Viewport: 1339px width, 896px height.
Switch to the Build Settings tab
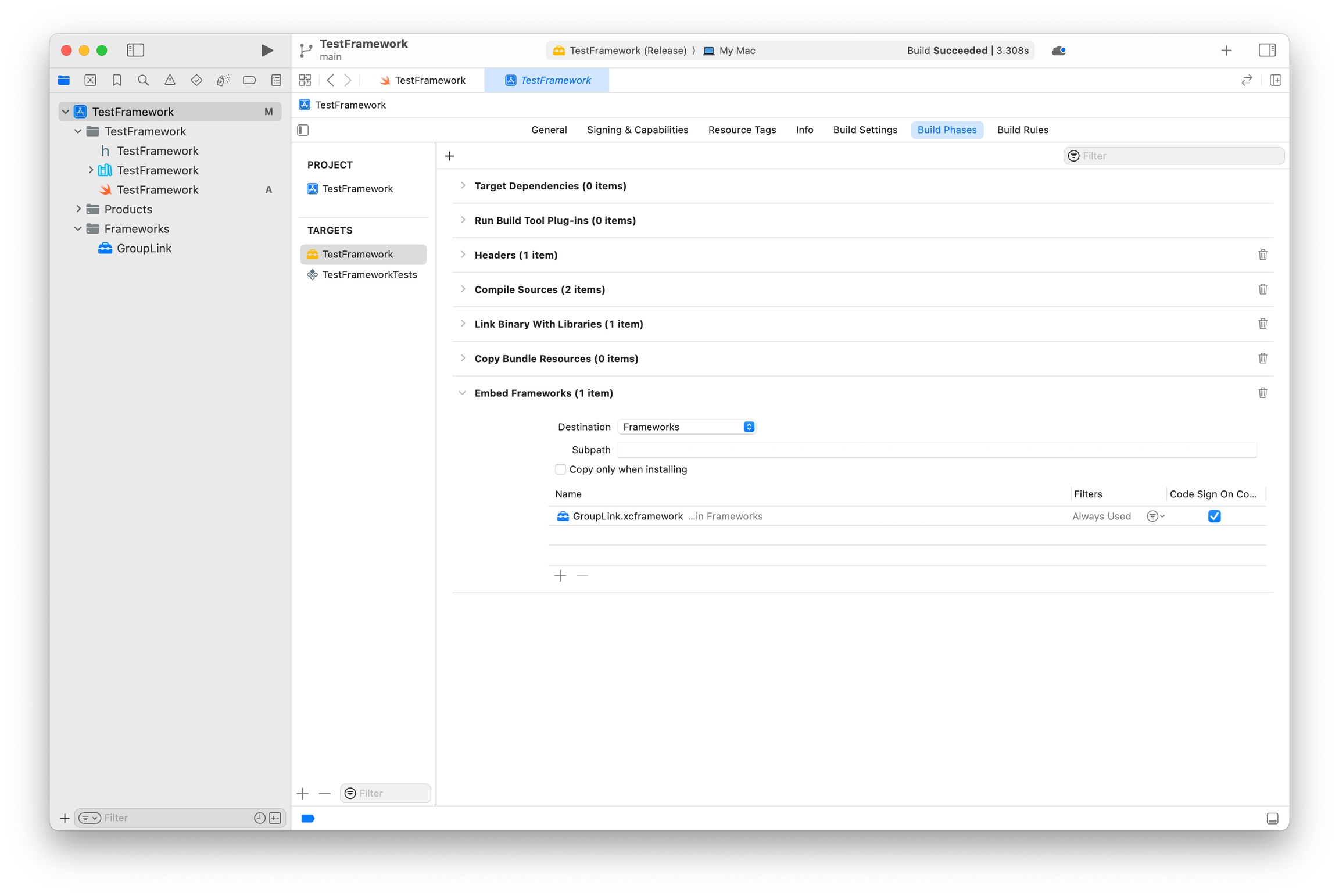(865, 130)
